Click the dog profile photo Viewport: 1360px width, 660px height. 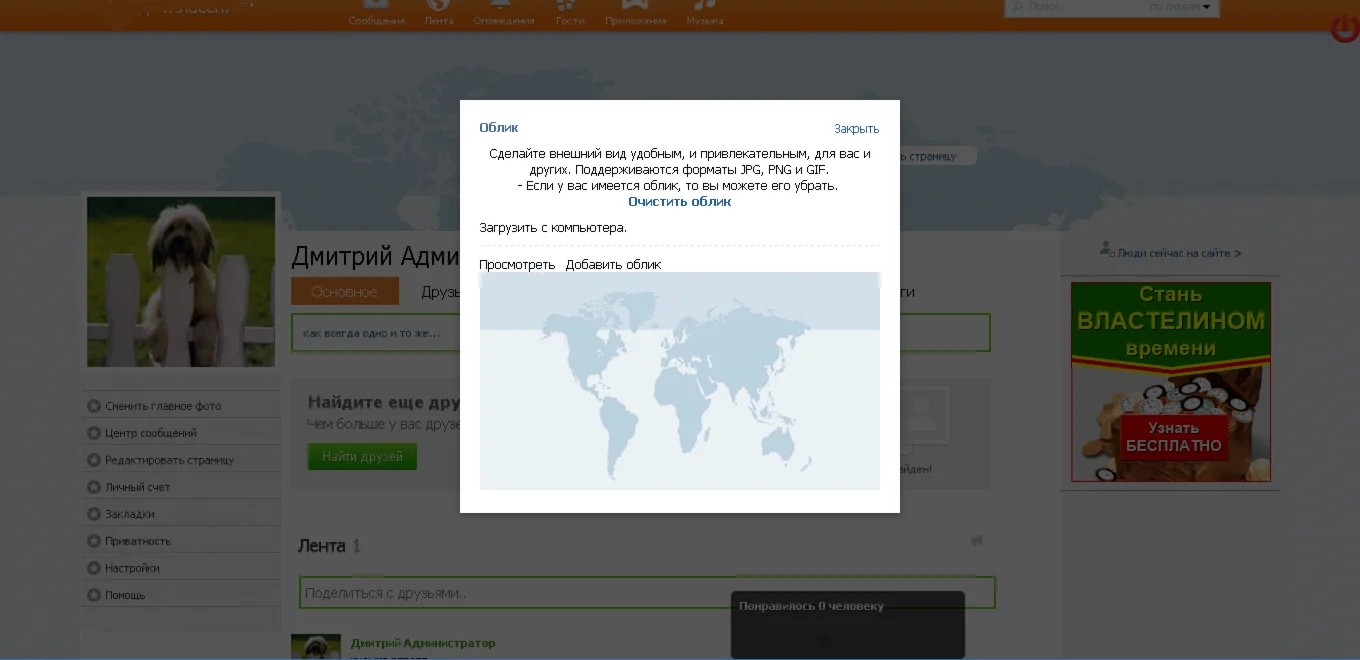[181, 281]
